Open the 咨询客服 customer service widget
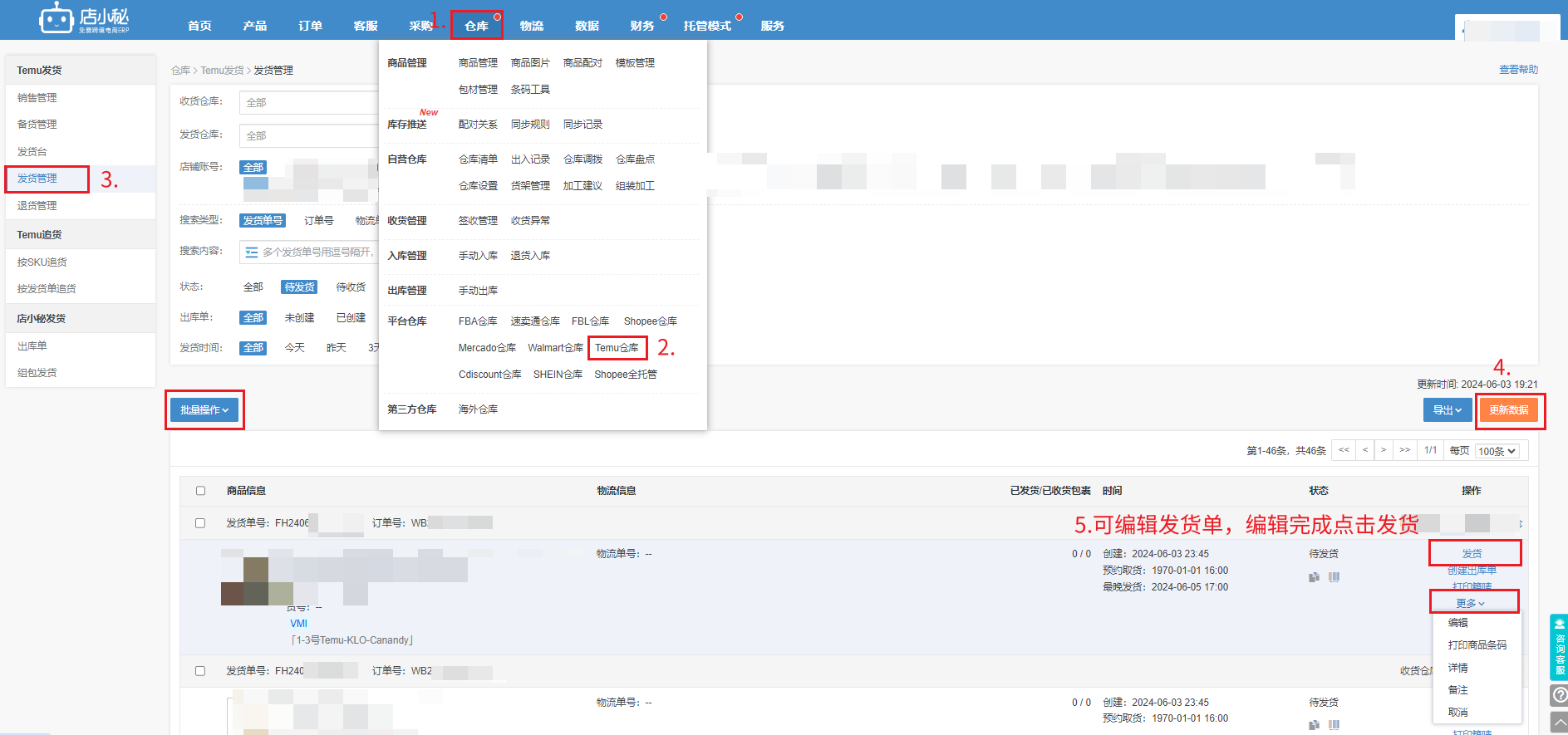The height and width of the screenshot is (735, 1568). pos(1559,647)
